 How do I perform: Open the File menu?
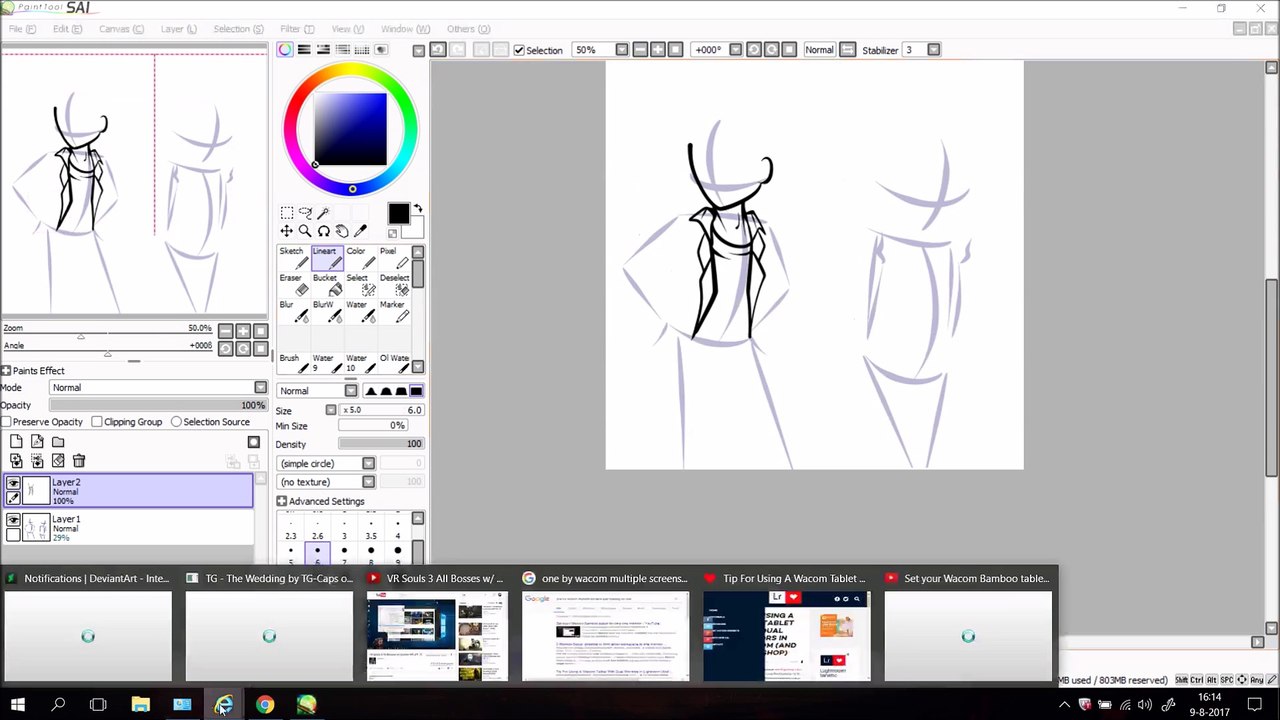pos(22,29)
